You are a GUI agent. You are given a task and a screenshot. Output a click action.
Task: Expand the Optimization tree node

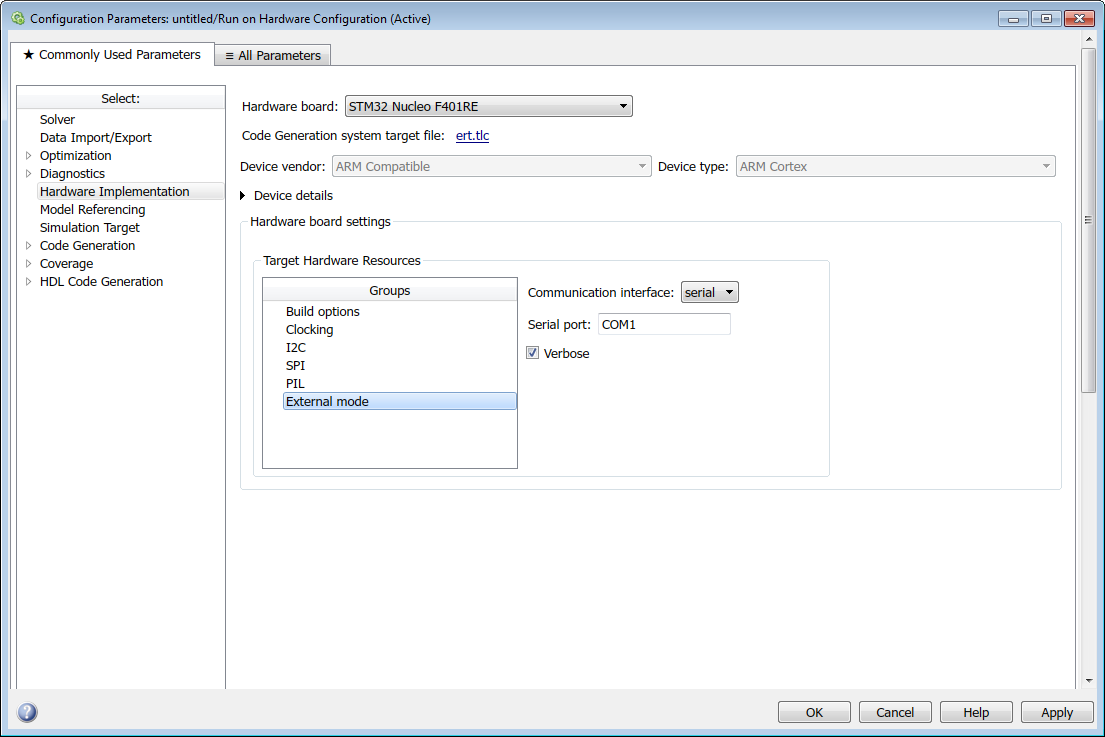tap(28, 155)
